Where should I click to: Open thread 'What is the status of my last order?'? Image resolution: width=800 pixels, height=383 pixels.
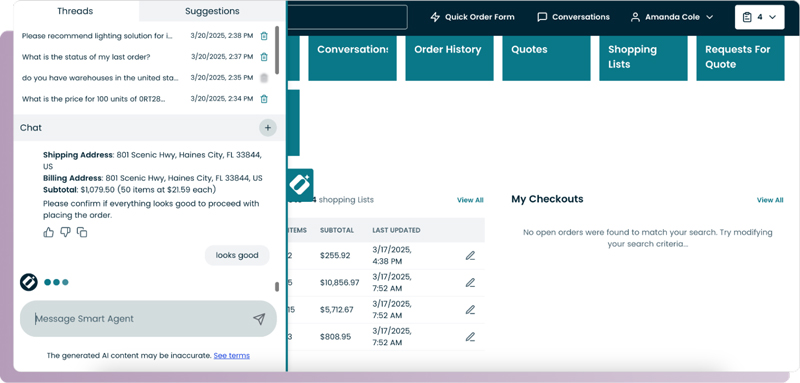[x=86, y=57]
